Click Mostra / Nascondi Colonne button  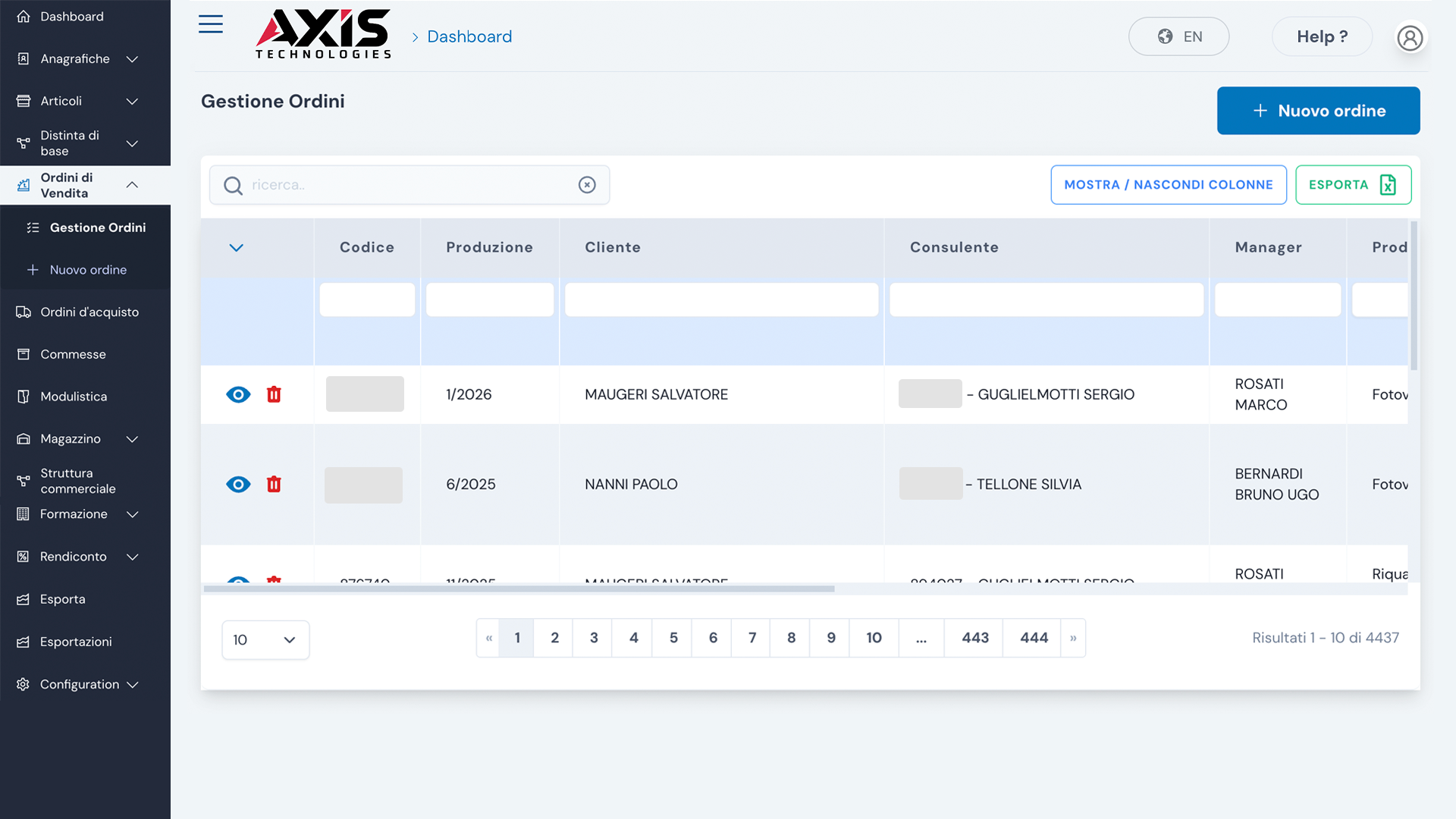[1168, 185]
